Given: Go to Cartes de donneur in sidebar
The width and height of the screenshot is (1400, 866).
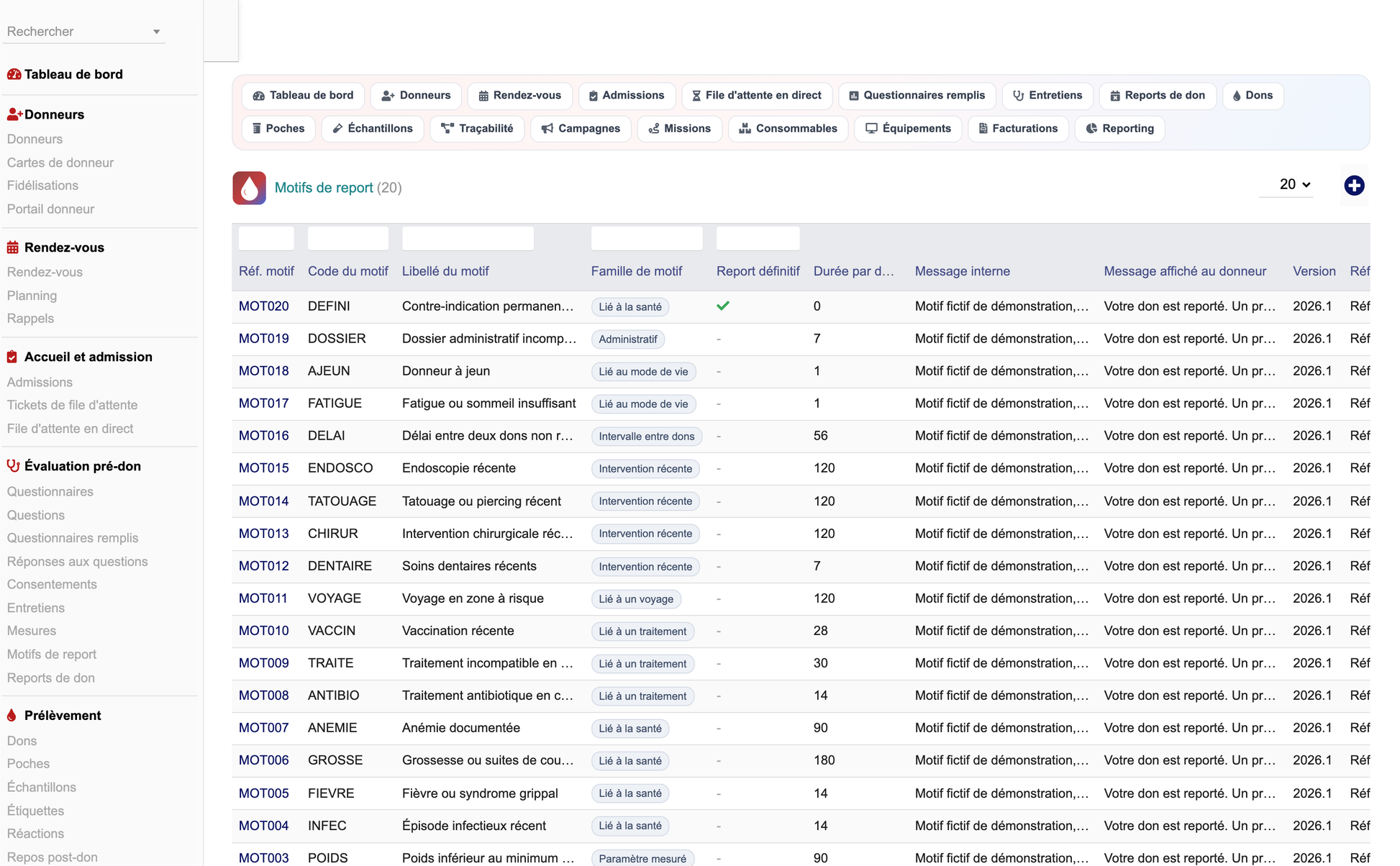Looking at the screenshot, I should (60, 163).
